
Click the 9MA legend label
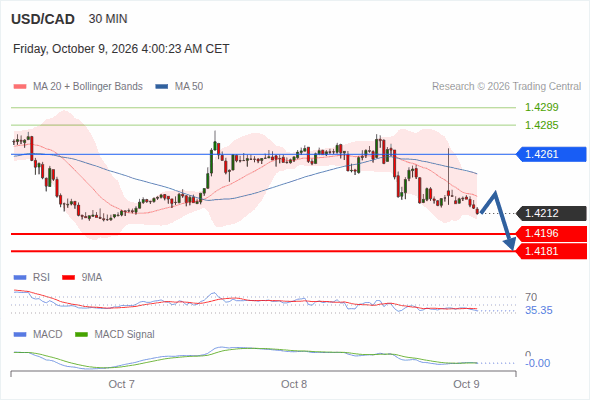pyautogui.click(x=92, y=278)
